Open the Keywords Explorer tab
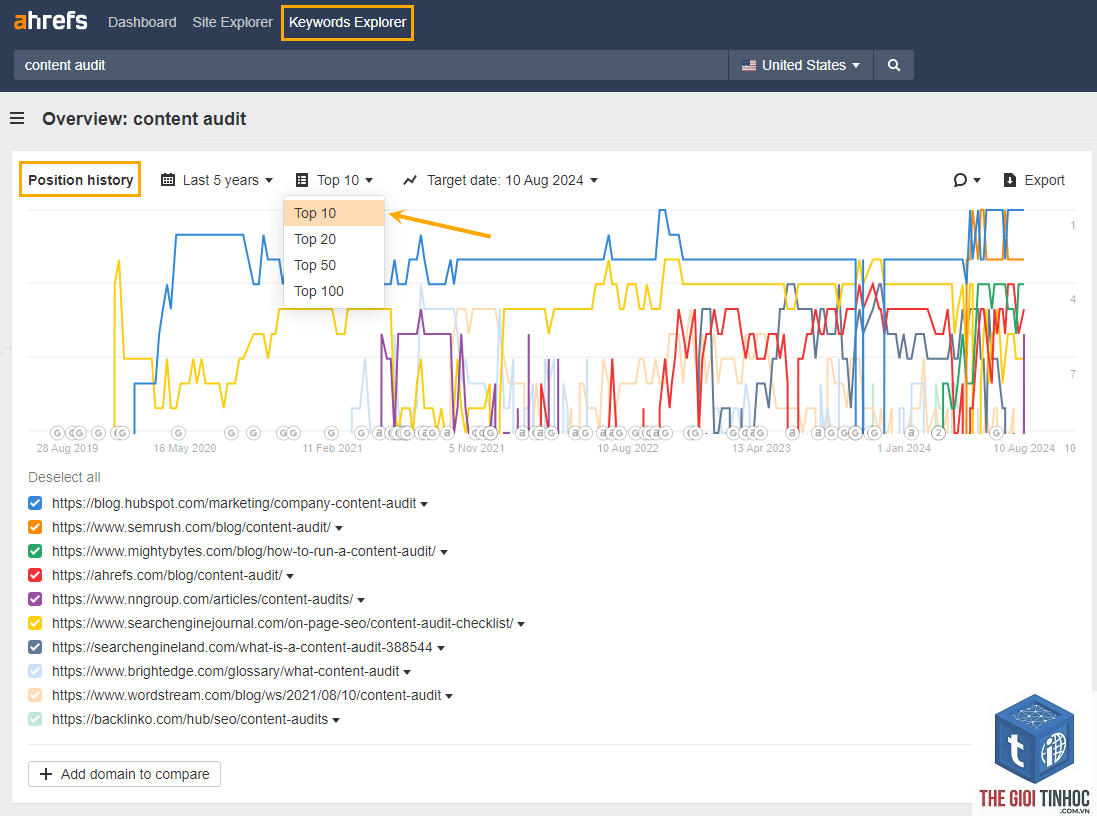 [348, 22]
